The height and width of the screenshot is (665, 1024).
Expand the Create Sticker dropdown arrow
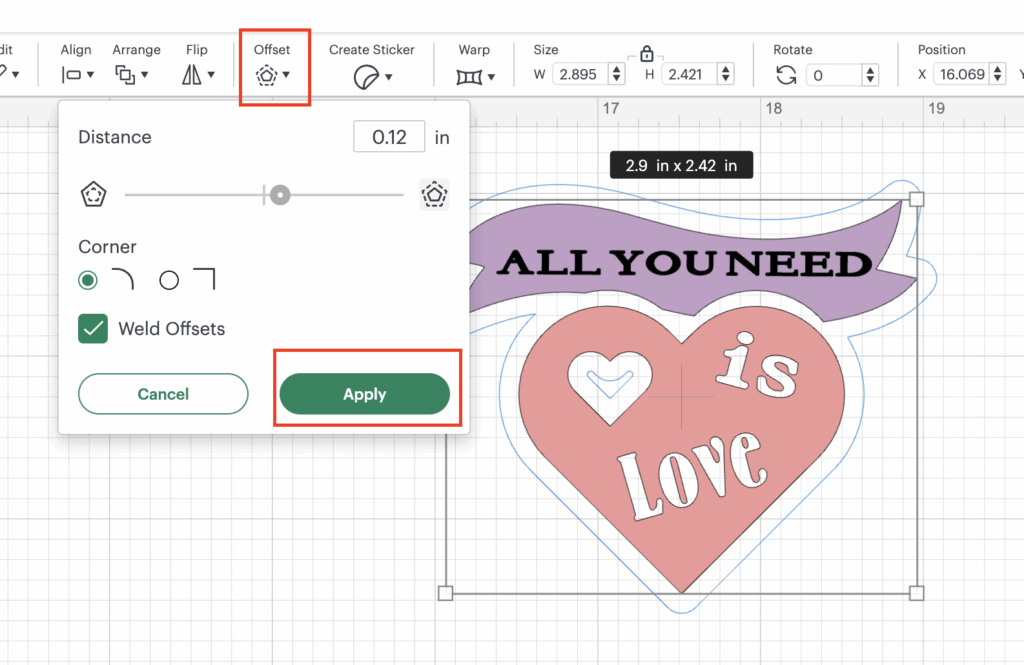tap(389, 77)
